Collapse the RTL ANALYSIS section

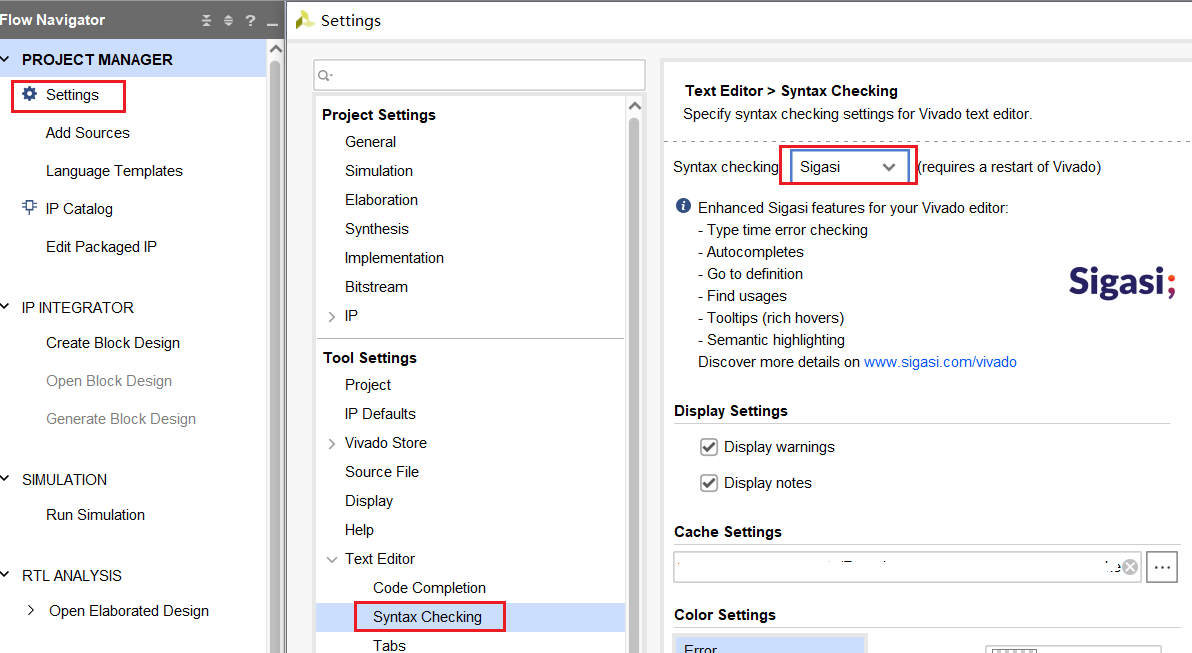click(5, 575)
